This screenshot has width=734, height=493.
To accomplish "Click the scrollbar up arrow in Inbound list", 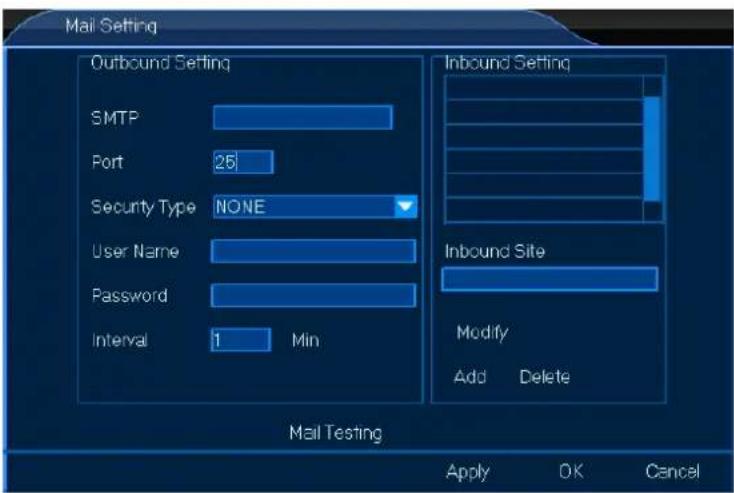I will tap(653, 87).
